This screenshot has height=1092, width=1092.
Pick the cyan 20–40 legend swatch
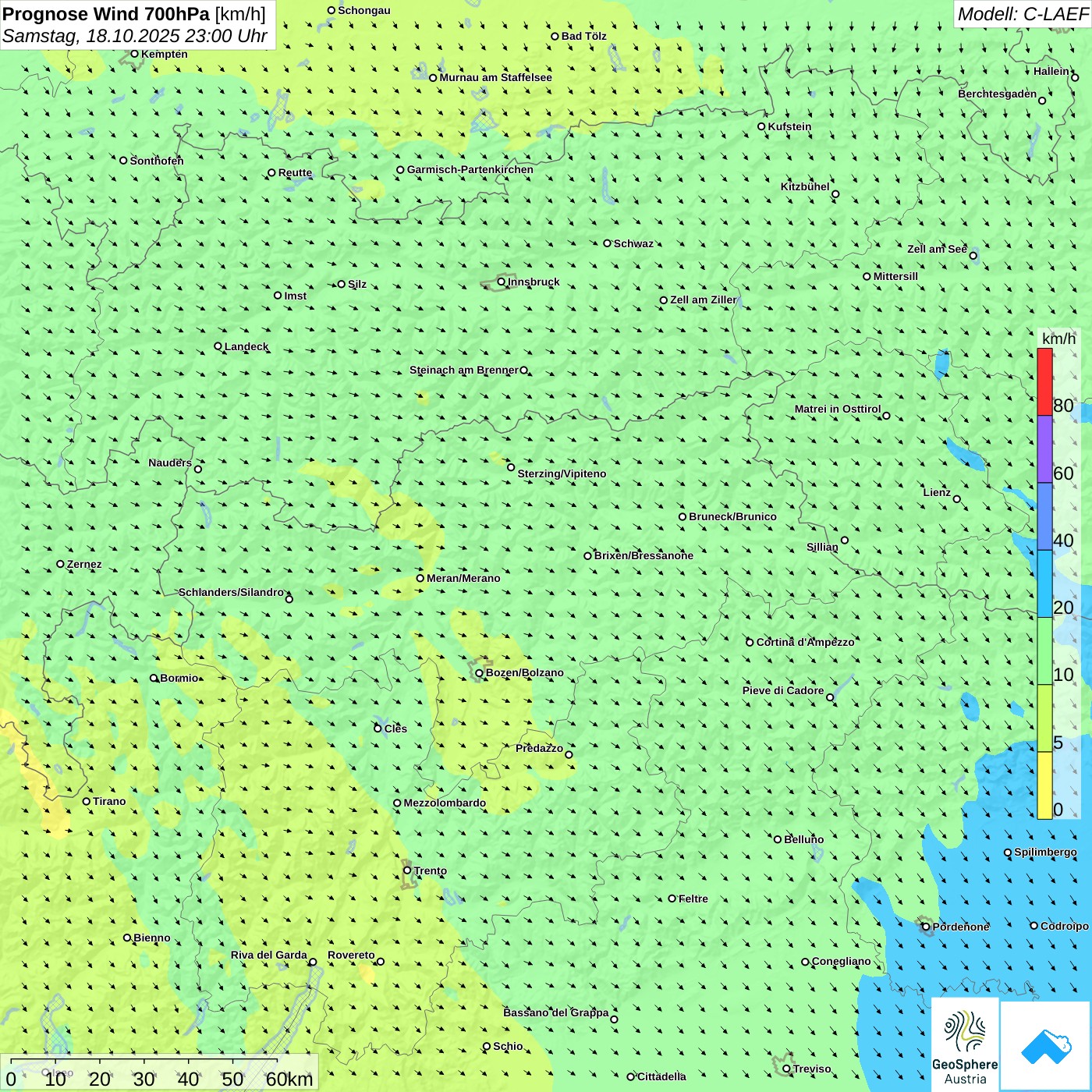click(x=1044, y=584)
